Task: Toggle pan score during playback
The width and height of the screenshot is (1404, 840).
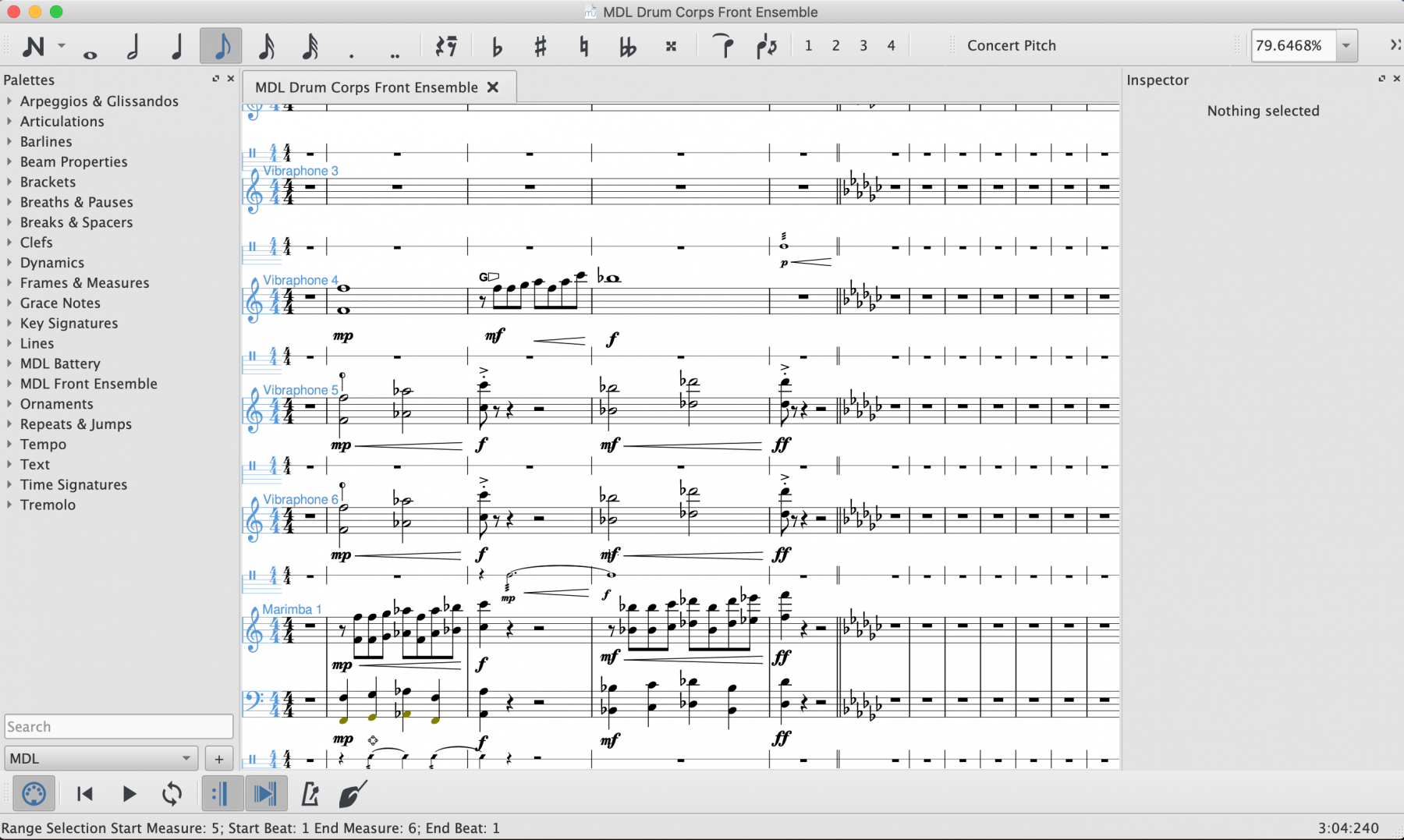Action: [x=265, y=794]
